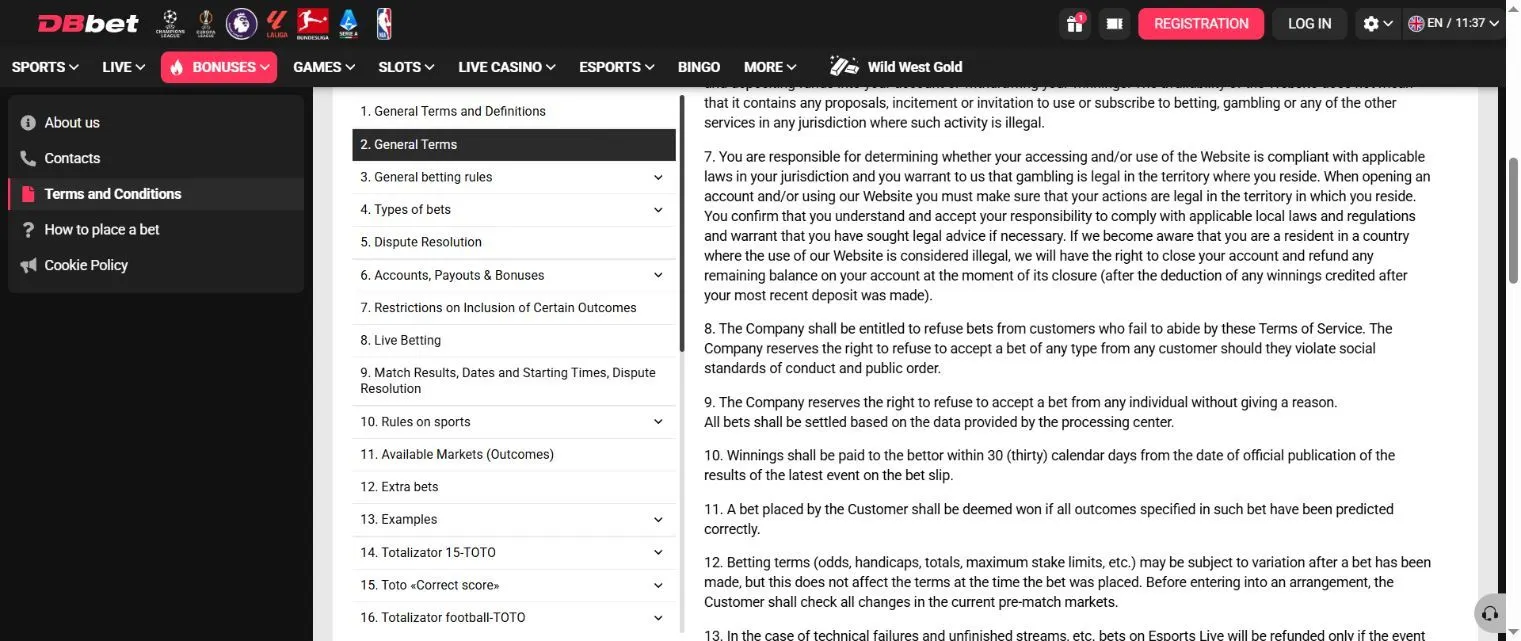Image resolution: width=1521 pixels, height=641 pixels.
Task: Open 8. Live Betting section
Action: point(514,340)
